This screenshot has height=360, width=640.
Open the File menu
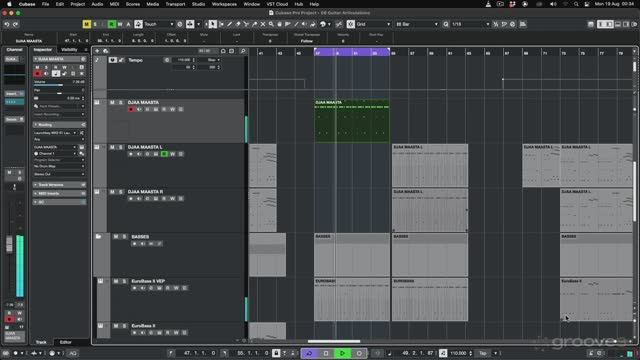45,4
